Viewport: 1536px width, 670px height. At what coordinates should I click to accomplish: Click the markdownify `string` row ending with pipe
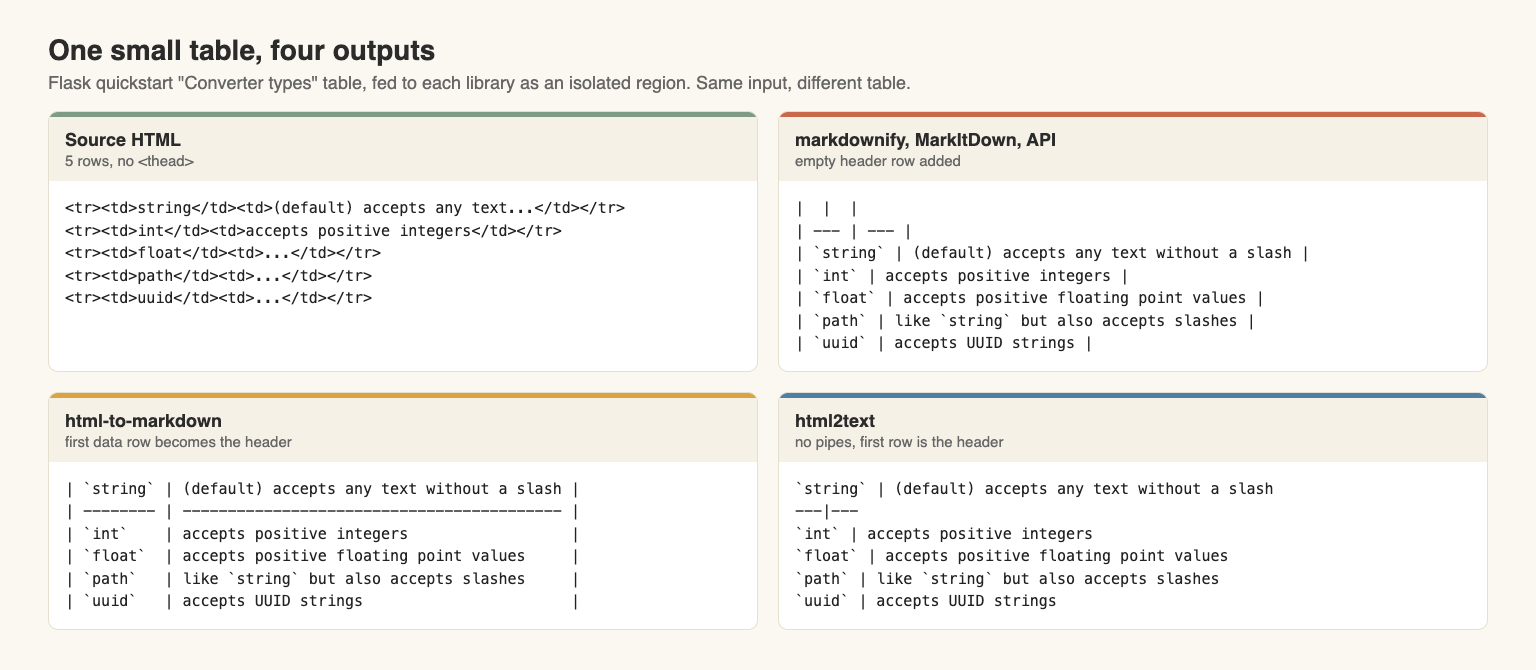[1052, 253]
